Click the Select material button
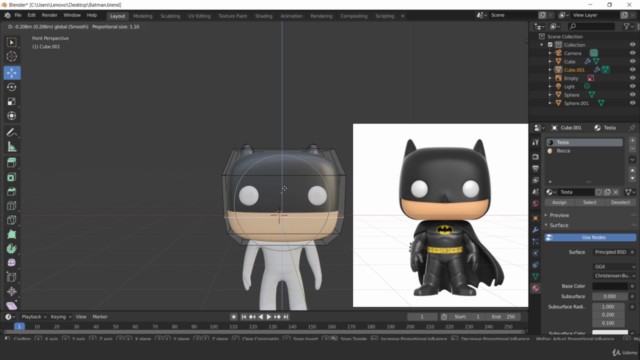This screenshot has height=360, width=640. (x=590, y=202)
